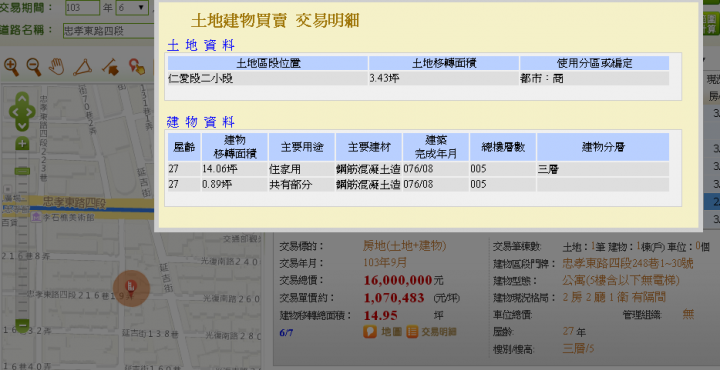
Task: Click the orange building map marker
Action: [131, 288]
